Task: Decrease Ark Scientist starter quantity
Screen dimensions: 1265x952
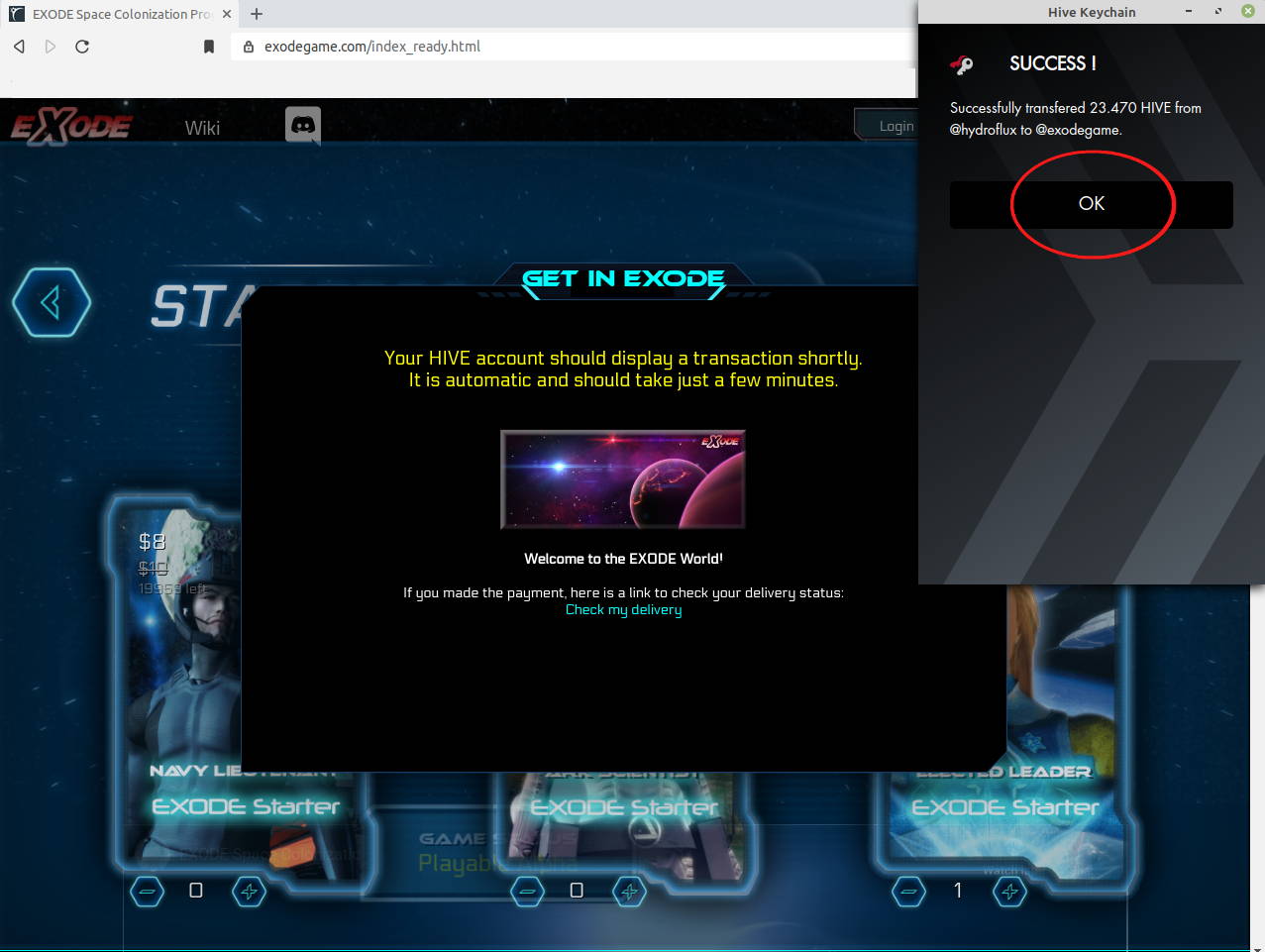Action: click(x=527, y=892)
